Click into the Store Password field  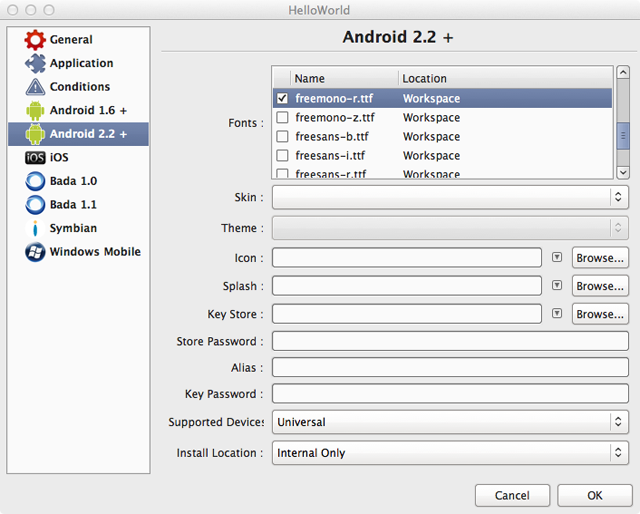tap(450, 341)
